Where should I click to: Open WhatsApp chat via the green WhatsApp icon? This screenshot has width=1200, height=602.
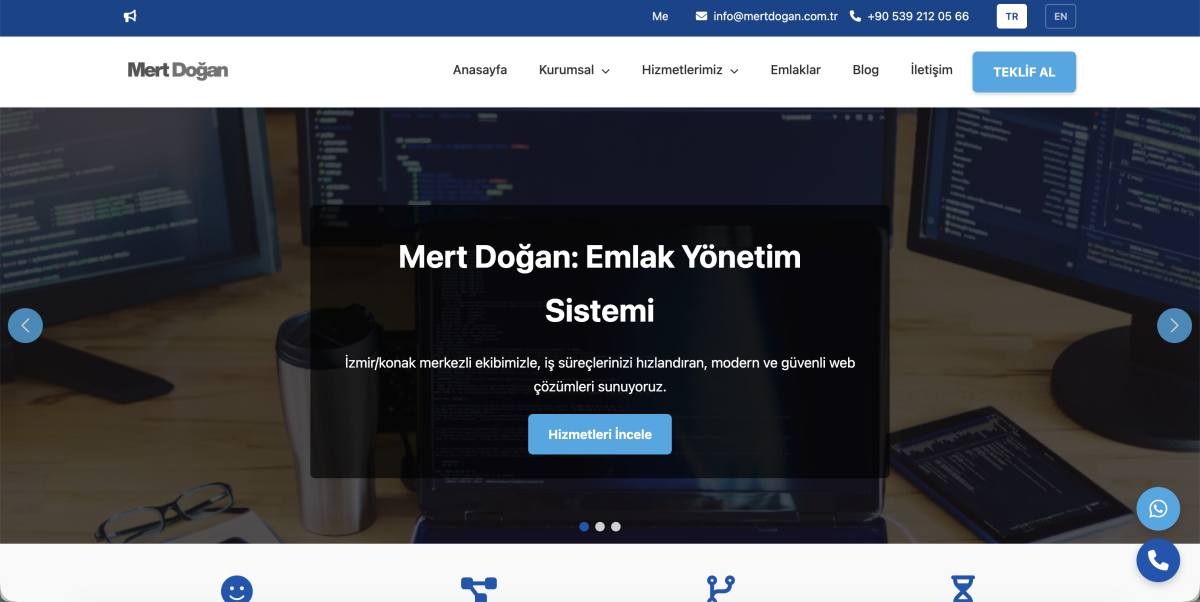[1157, 509]
